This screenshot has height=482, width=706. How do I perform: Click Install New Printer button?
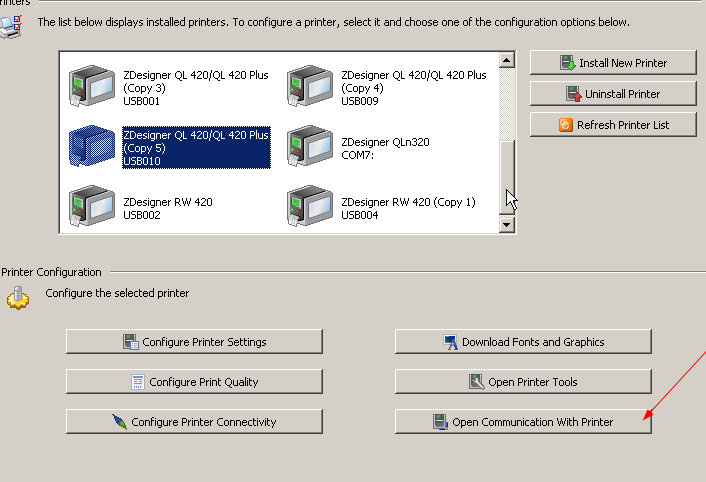(613, 63)
